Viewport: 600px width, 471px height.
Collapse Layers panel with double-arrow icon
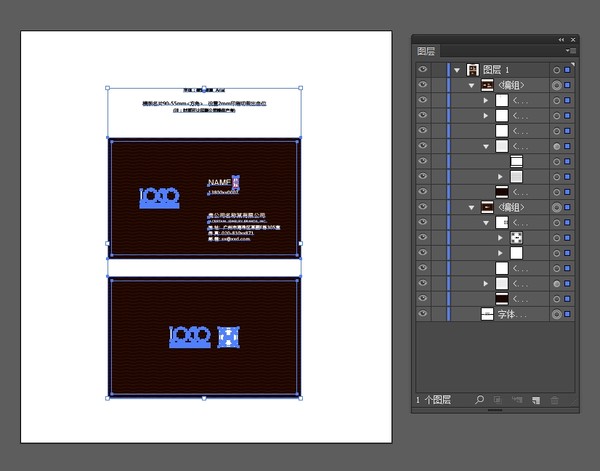click(561, 39)
